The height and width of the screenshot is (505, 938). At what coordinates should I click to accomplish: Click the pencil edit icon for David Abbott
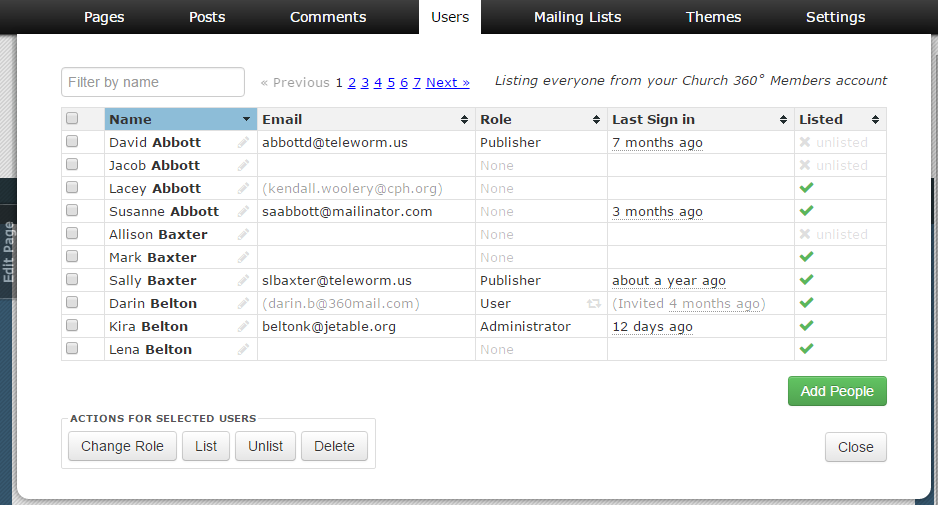pos(243,143)
